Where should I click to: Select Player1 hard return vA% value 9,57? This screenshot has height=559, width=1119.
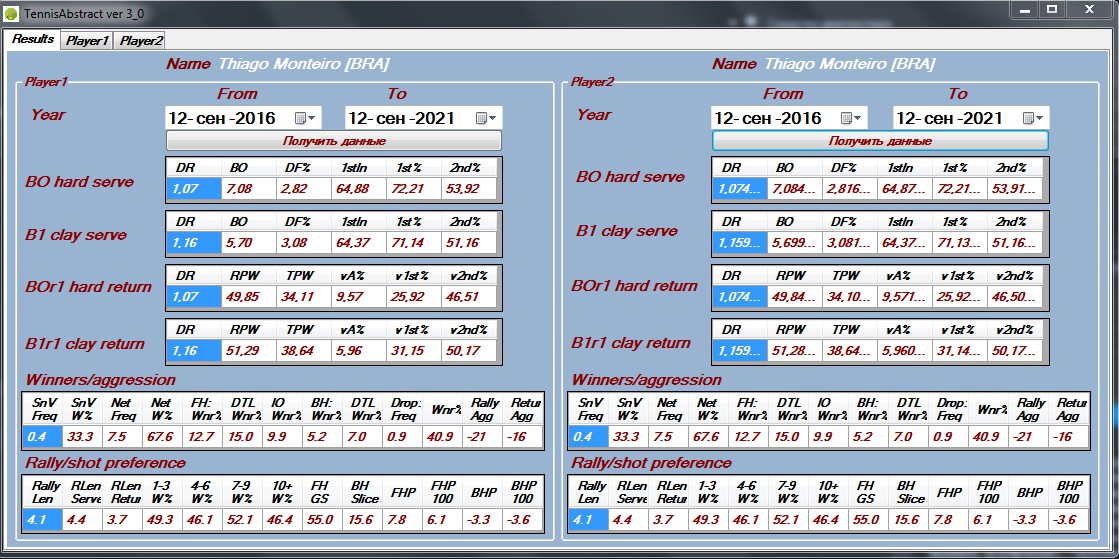pyautogui.click(x=359, y=297)
